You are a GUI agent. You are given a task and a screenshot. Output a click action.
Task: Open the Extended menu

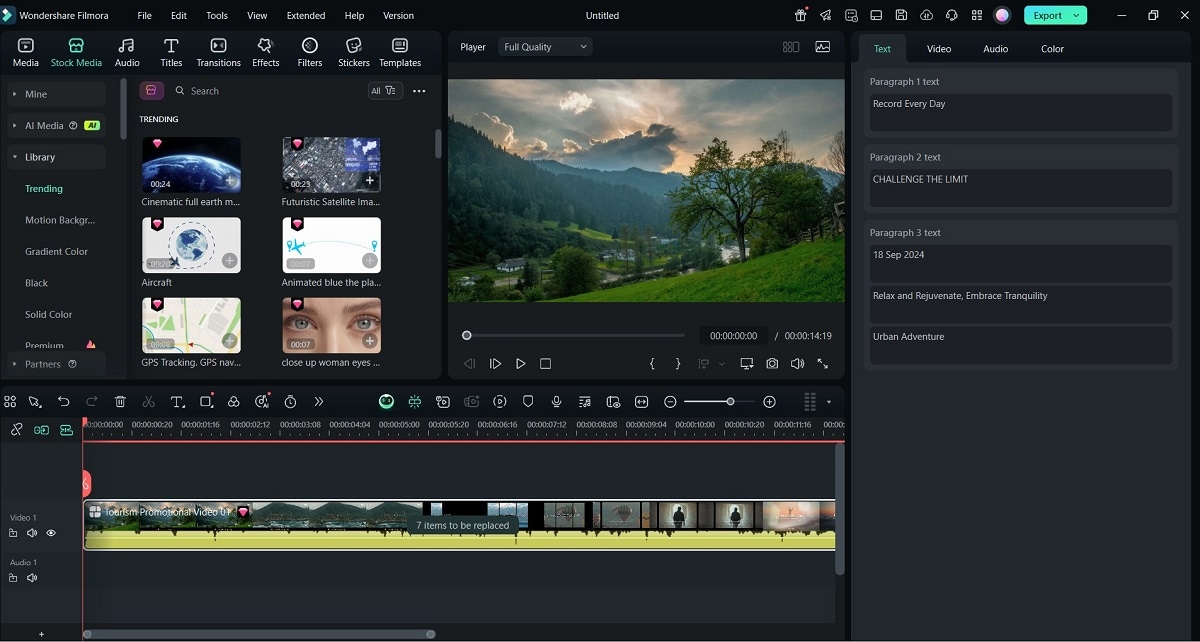[306, 16]
